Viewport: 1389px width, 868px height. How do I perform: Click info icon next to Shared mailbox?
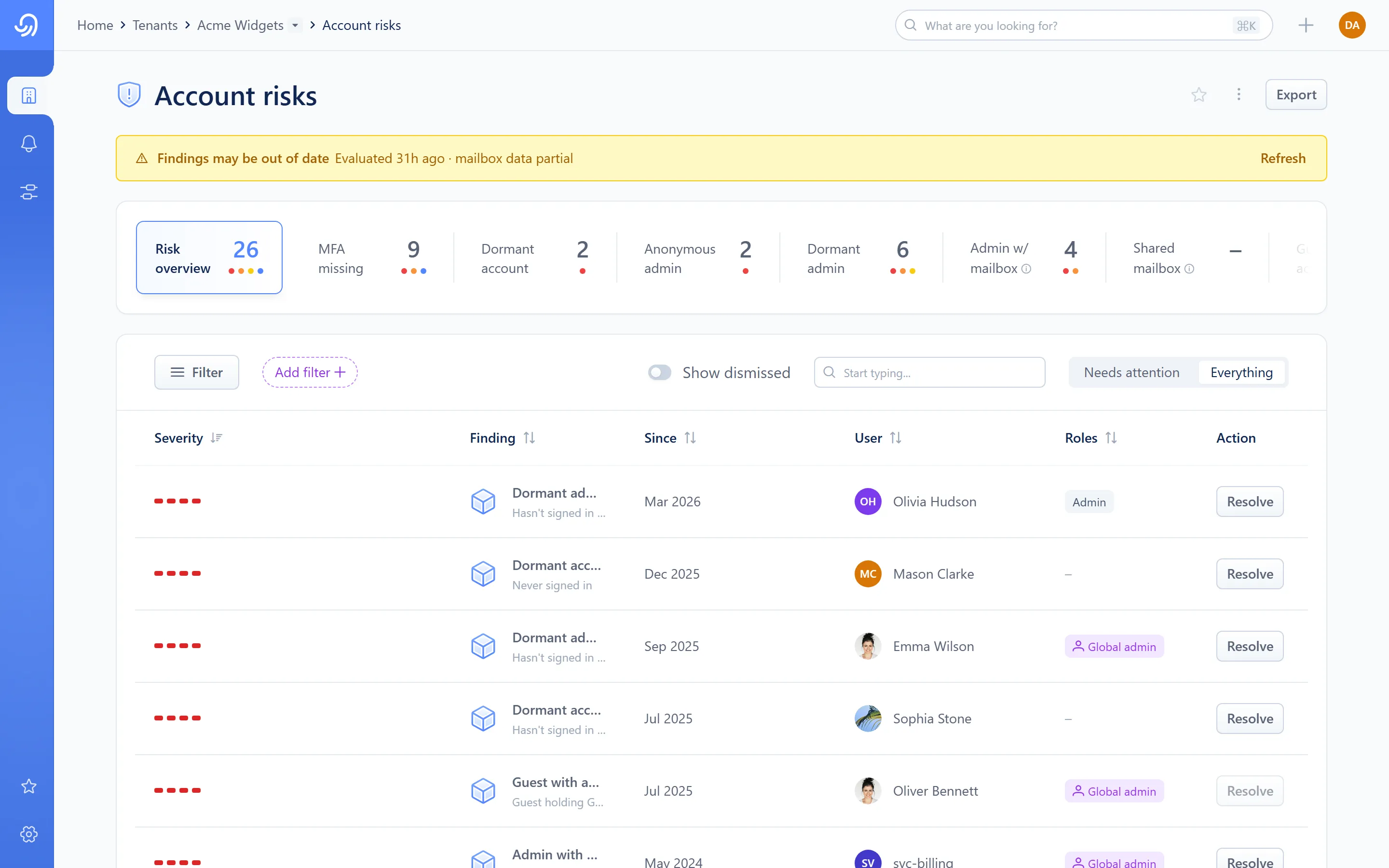(1189, 269)
